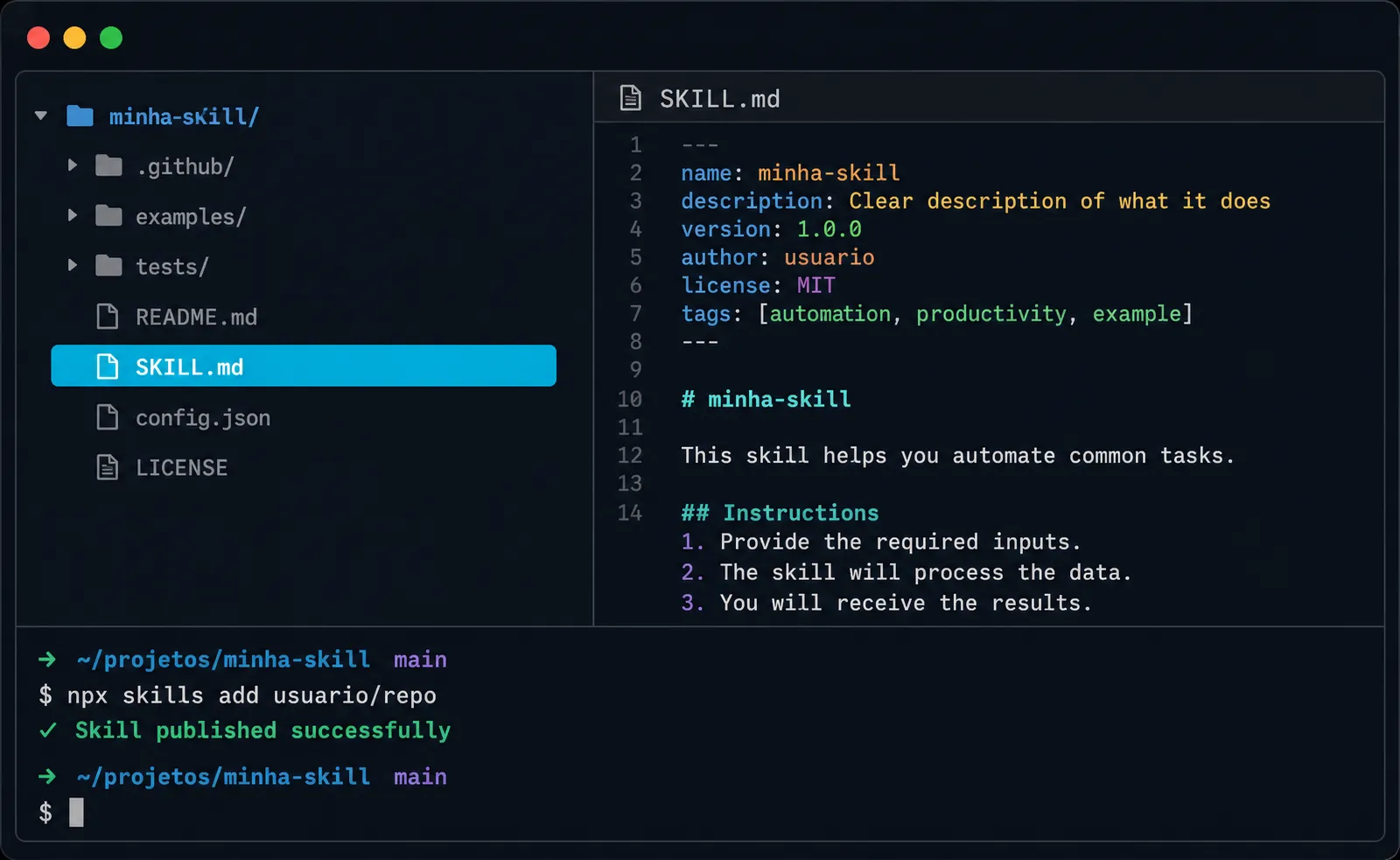Viewport: 1400px width, 860px height.
Task: Open config.json in the file tree
Action: tap(203, 418)
